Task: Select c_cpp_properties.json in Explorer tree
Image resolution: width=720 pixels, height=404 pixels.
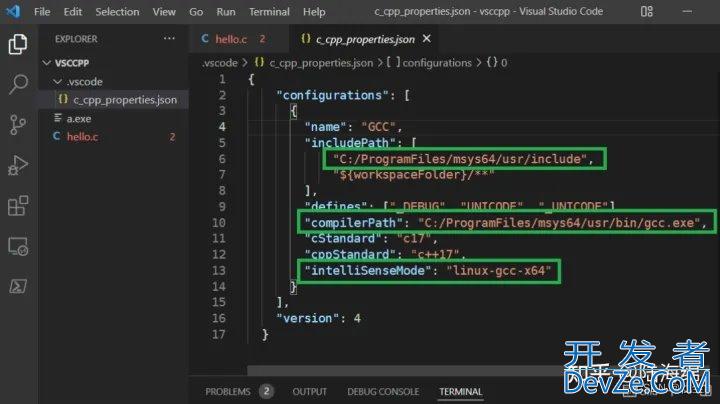Action: click(113, 100)
